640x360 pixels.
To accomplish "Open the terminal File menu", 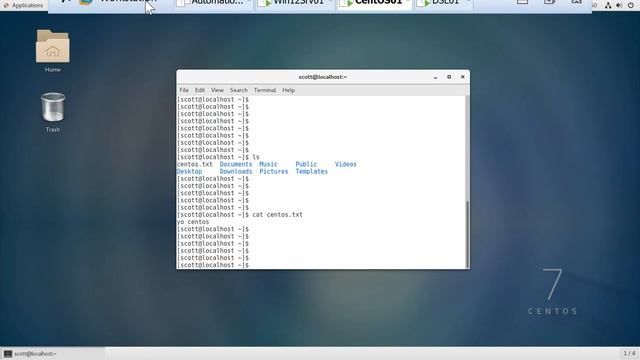I will point(184,90).
